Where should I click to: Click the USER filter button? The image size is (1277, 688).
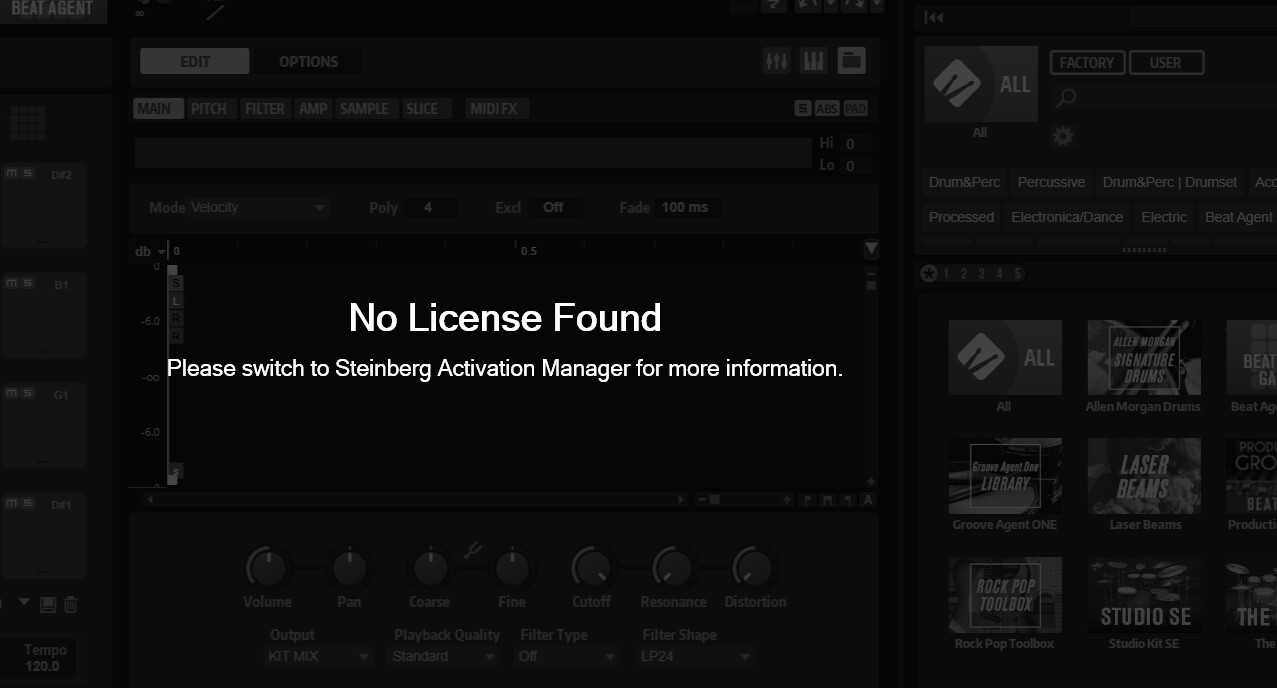pyautogui.click(x=1166, y=63)
